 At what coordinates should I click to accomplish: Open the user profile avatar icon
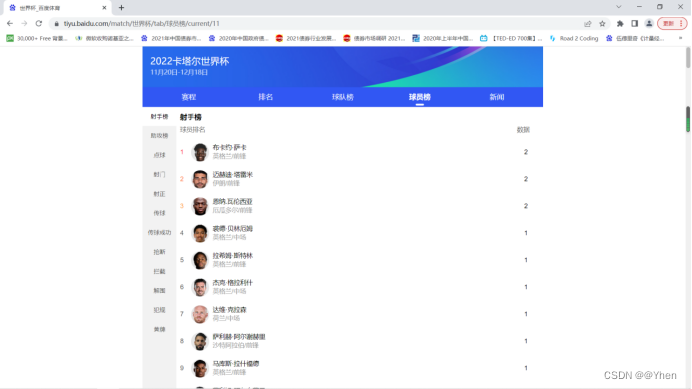click(x=649, y=24)
